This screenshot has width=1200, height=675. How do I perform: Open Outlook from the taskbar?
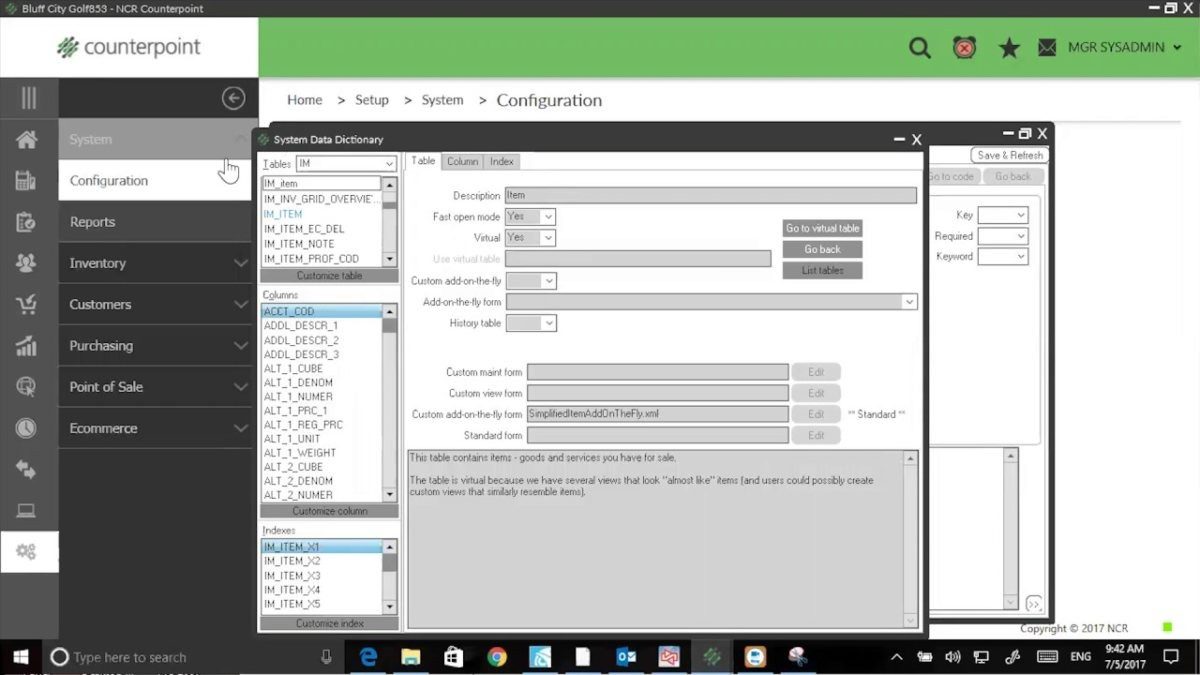[x=626, y=657]
